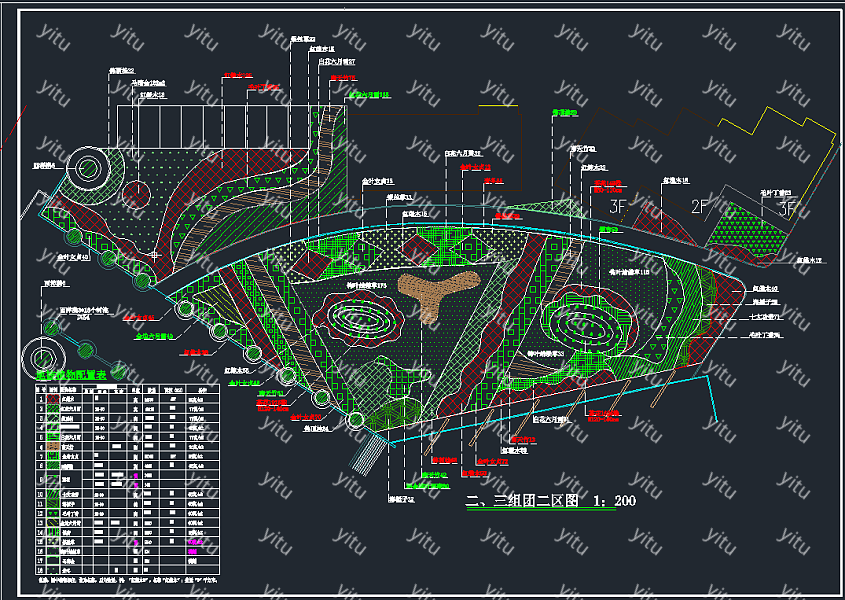Select the note text line below legend table
The image size is (845, 600).
(x=127, y=581)
